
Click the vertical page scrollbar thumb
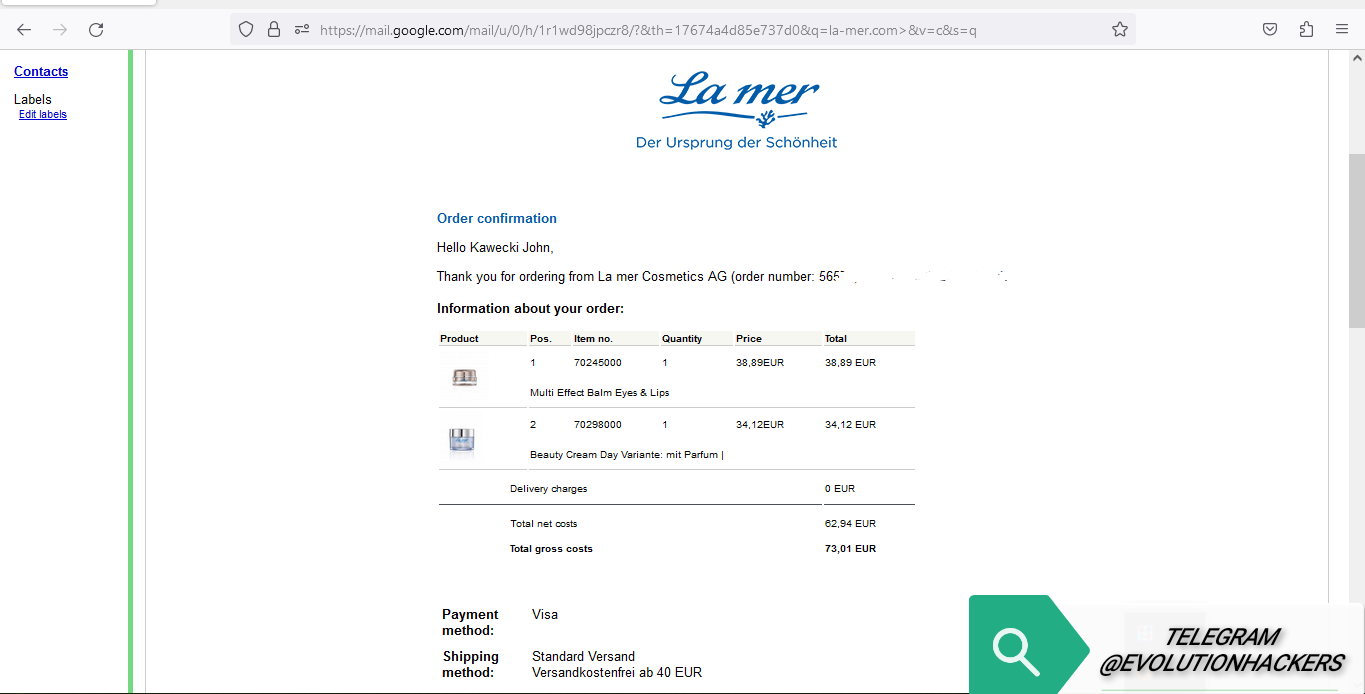[x=1356, y=240]
